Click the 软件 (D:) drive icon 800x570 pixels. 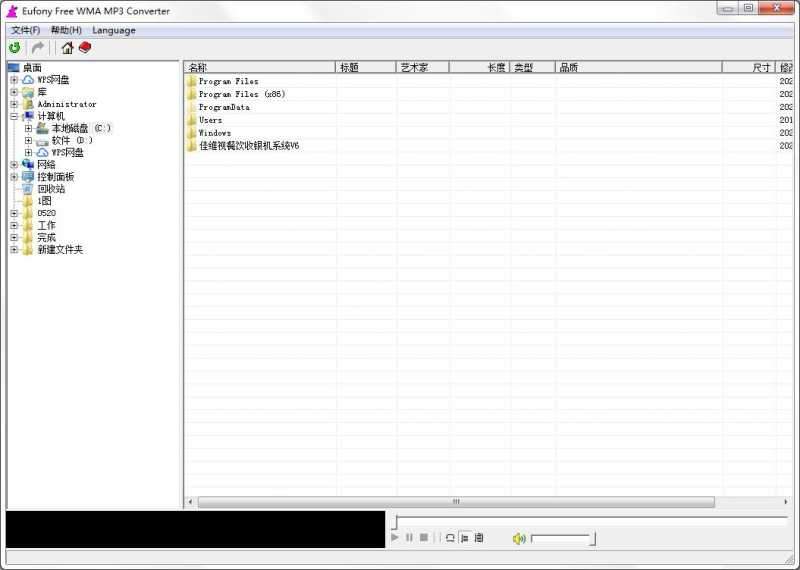(42, 140)
